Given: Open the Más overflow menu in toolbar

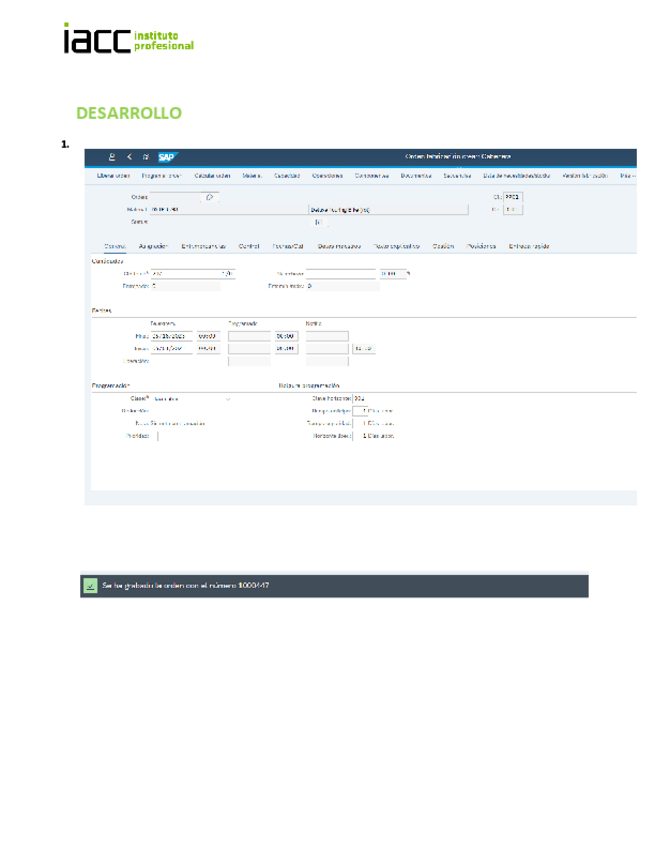Looking at the screenshot, I should (x=627, y=176).
